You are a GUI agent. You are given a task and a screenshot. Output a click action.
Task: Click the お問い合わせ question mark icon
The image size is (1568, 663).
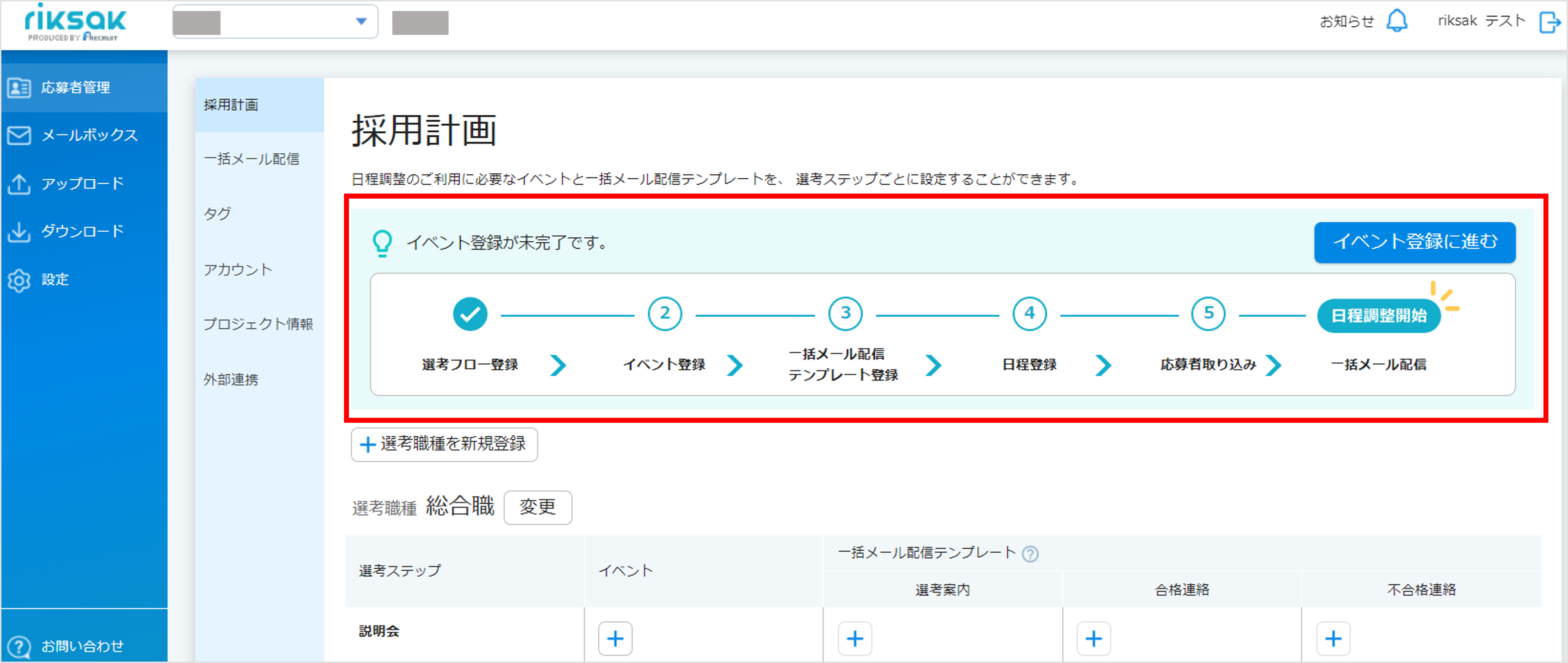tap(19, 647)
